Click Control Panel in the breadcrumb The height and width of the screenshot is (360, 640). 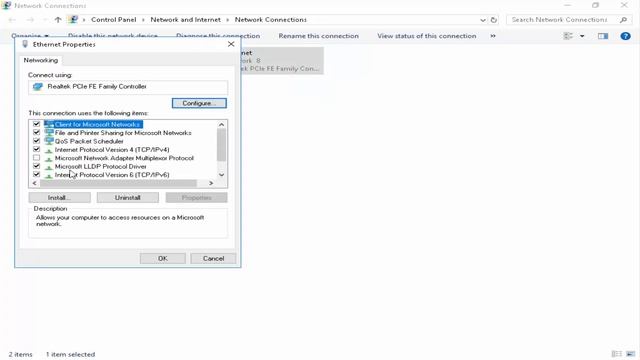[113, 20]
